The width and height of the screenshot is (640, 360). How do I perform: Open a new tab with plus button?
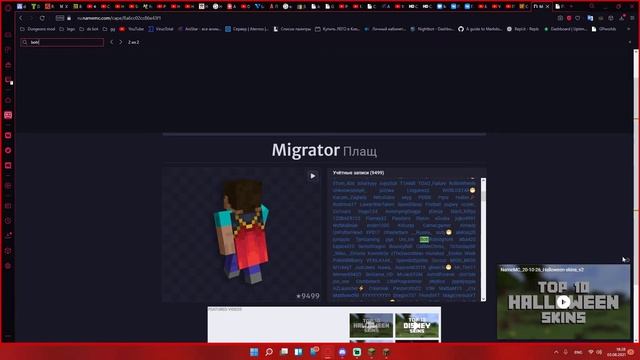[x=571, y=7]
